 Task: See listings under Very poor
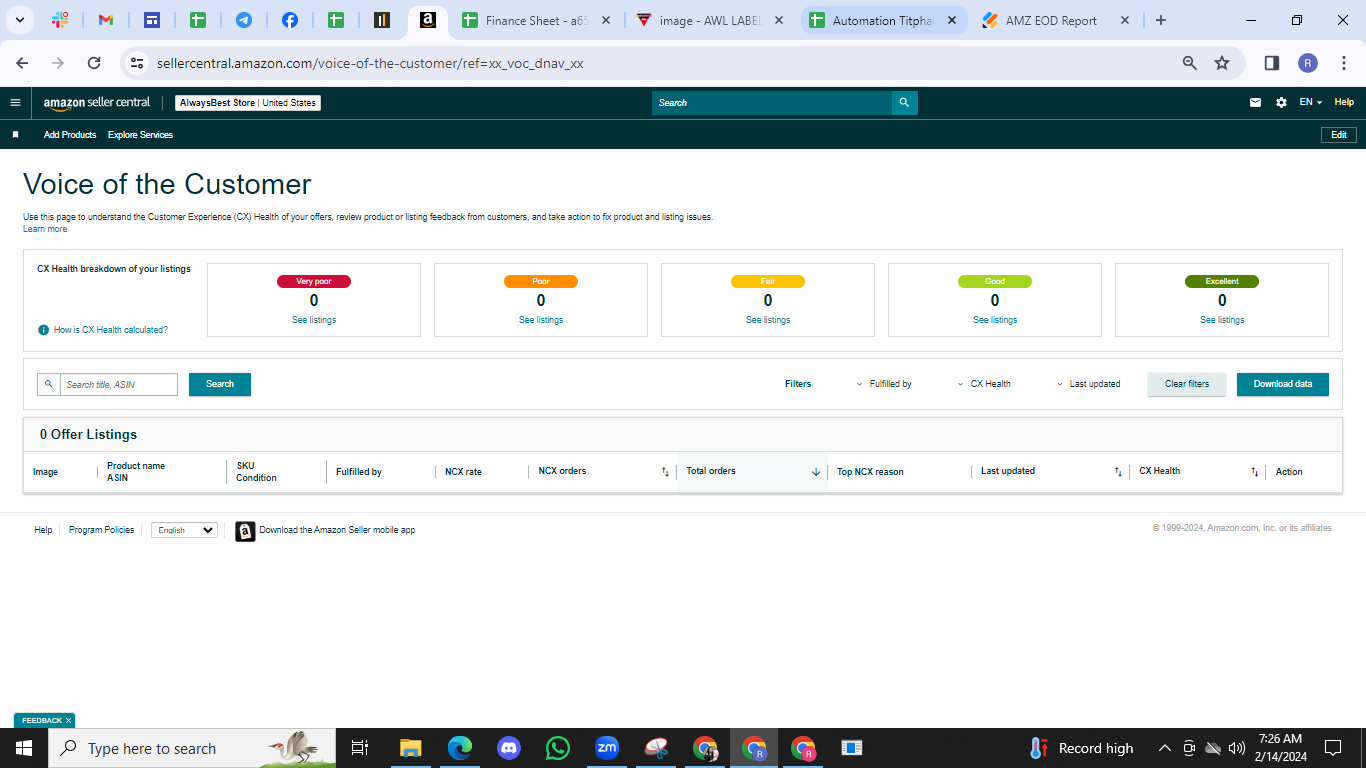(x=314, y=320)
